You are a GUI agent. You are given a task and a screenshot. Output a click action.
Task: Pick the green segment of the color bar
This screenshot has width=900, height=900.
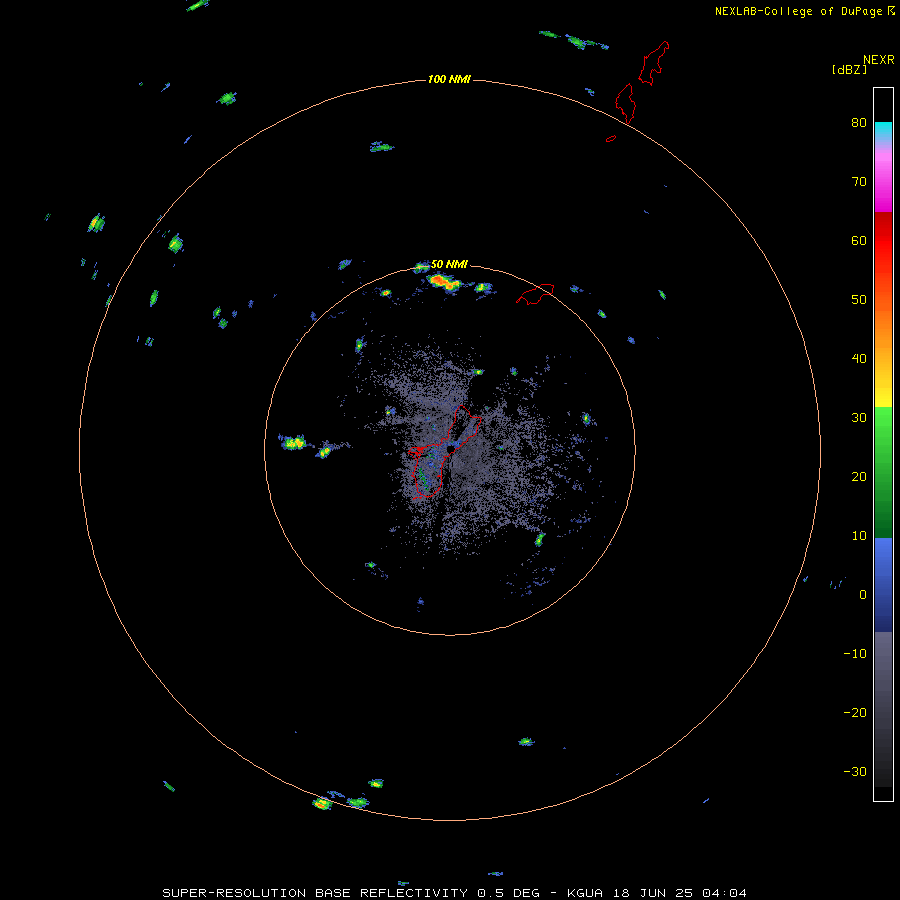(x=883, y=472)
